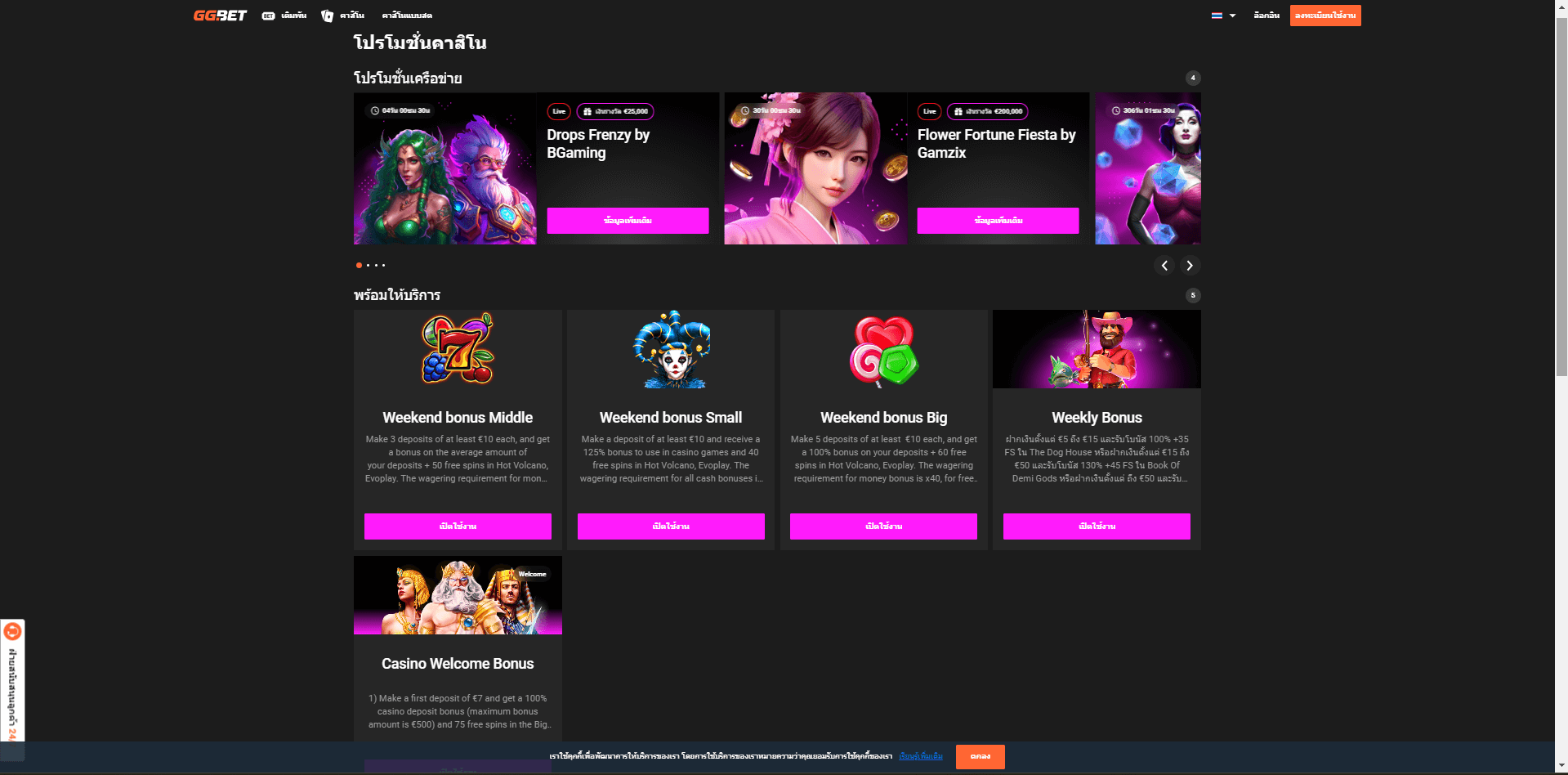This screenshot has height=775, width=1568.
Task: Click the Welcome tag on Casino Welcome Bonus
Action: (x=532, y=574)
